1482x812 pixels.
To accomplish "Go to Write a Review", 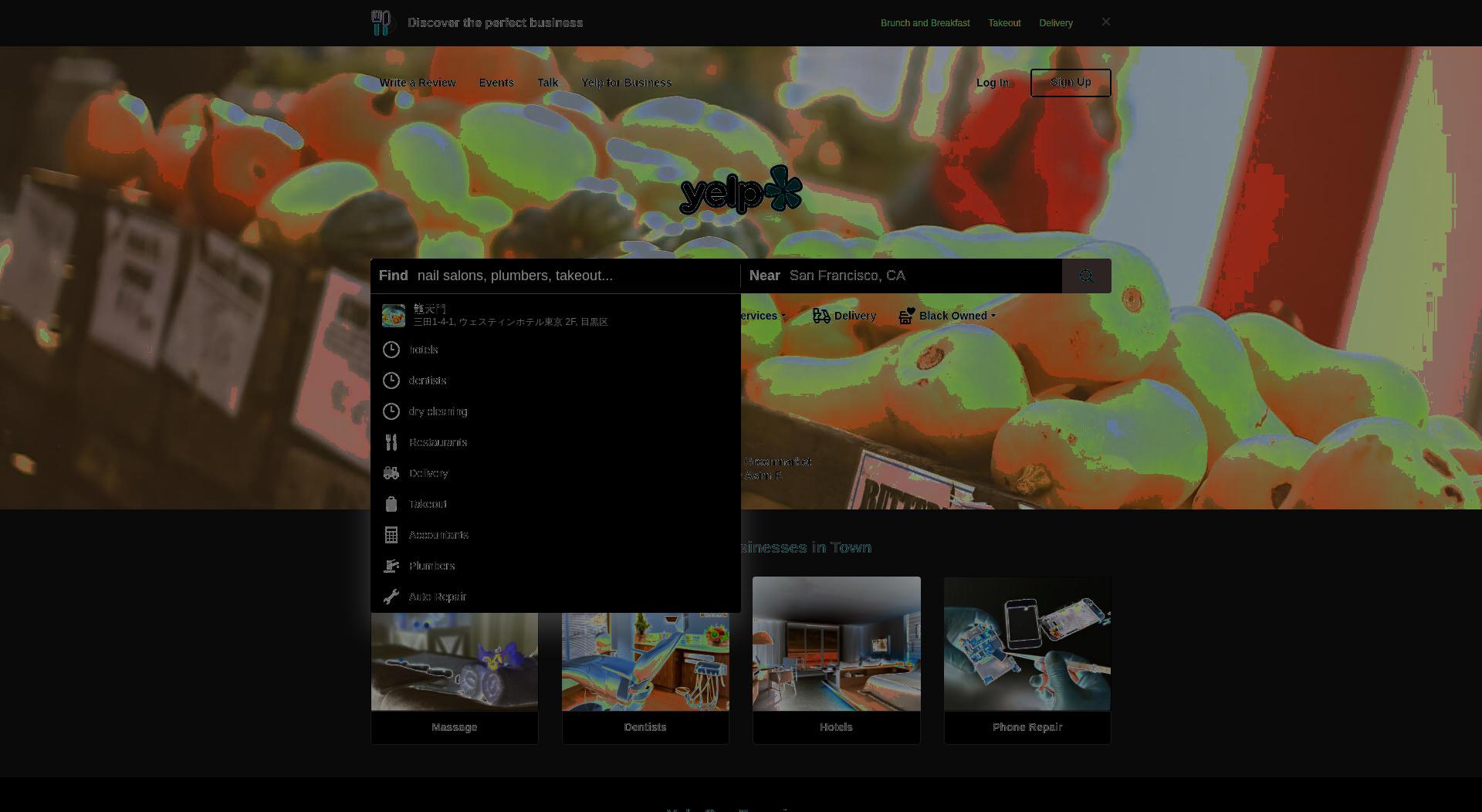I will pyautogui.click(x=417, y=83).
